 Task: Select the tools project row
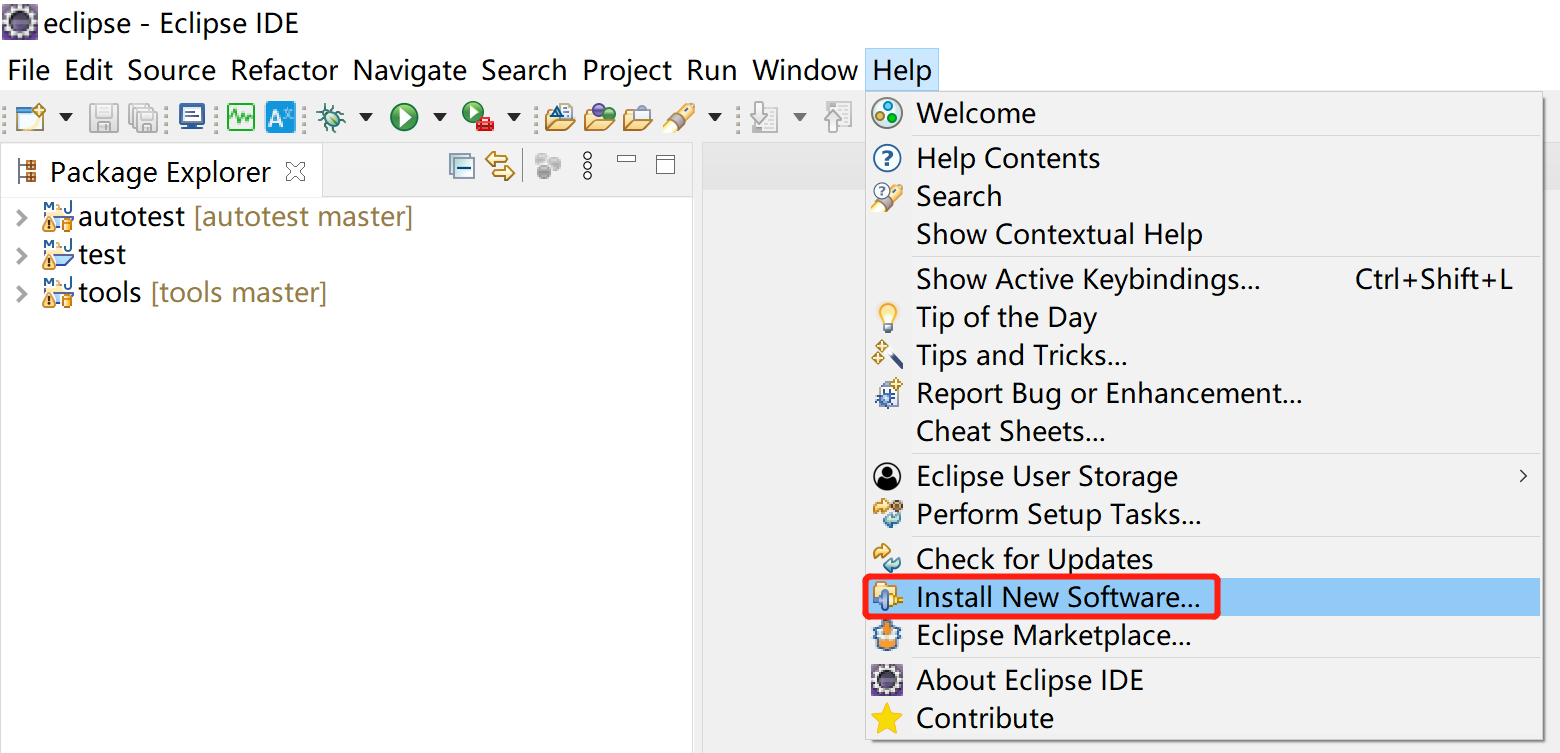point(184,293)
